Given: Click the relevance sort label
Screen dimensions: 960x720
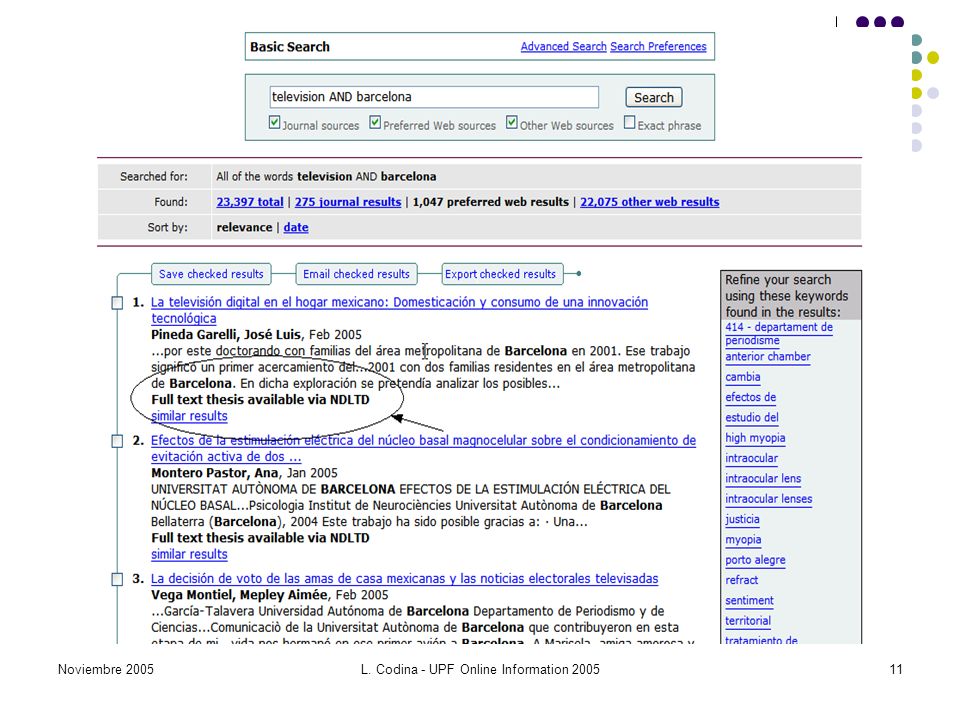Looking at the screenshot, I should (244, 228).
